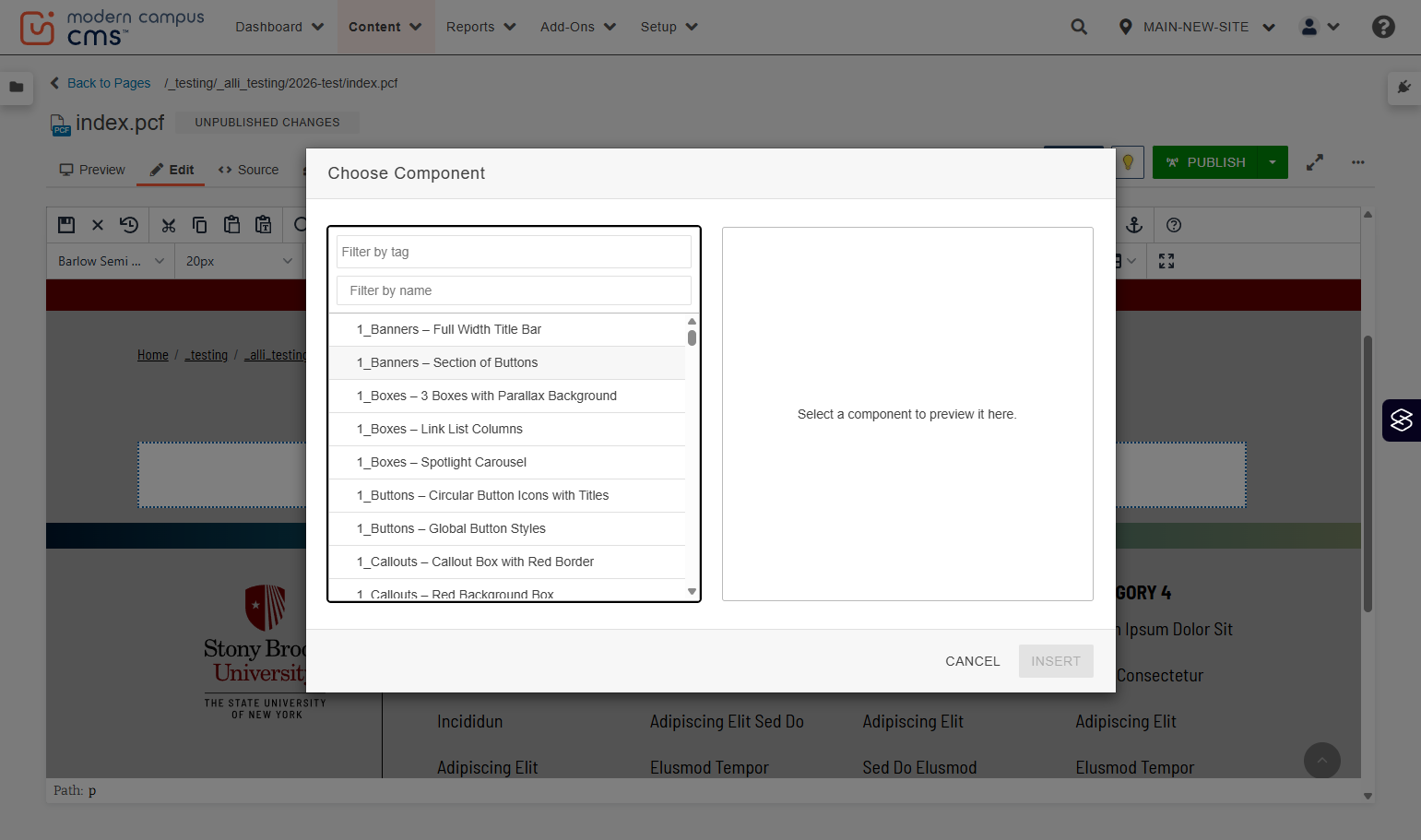Select 1_Buttons – Global Button Styles component
The image size is (1421, 840).
pyautogui.click(x=507, y=528)
